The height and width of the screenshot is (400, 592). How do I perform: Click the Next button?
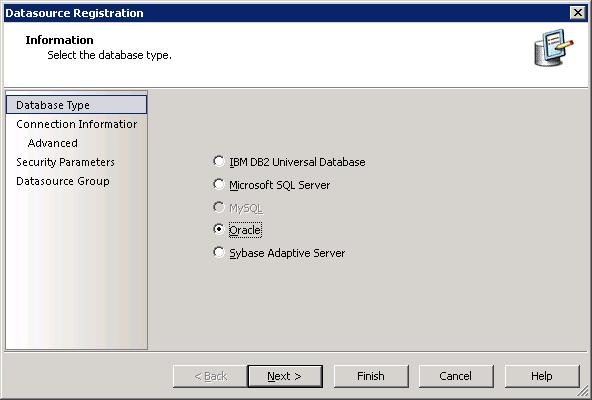point(285,376)
